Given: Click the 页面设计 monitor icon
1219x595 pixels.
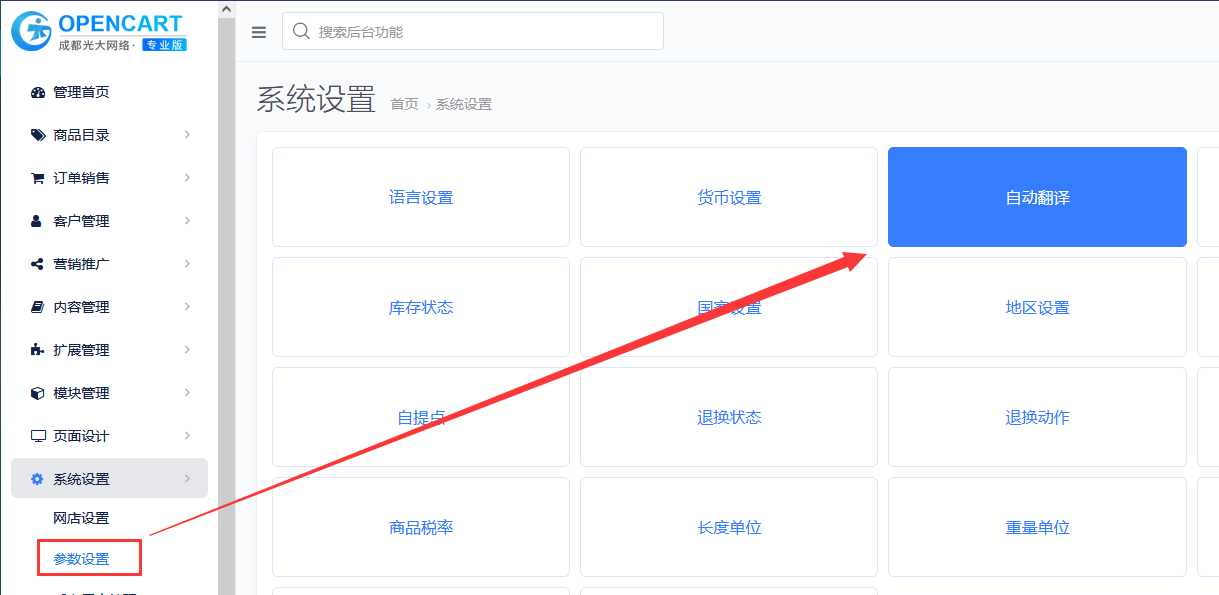Looking at the screenshot, I should [x=38, y=436].
